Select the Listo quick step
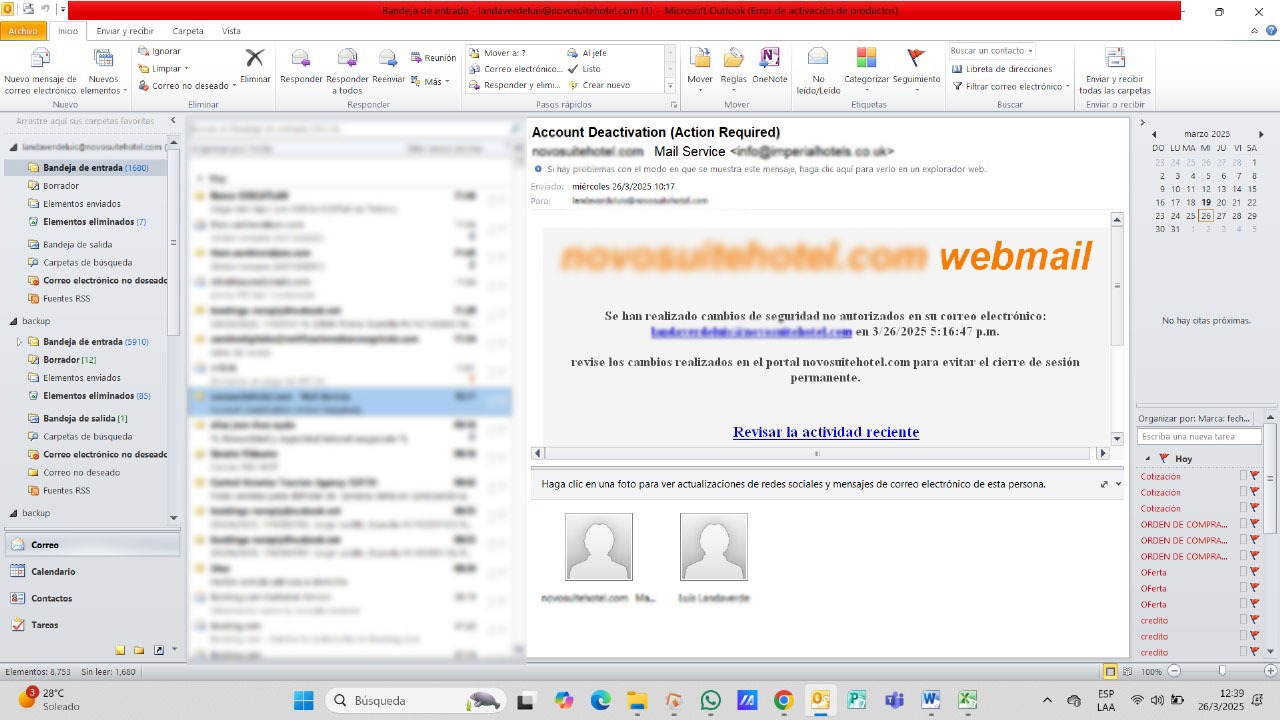 [583, 69]
